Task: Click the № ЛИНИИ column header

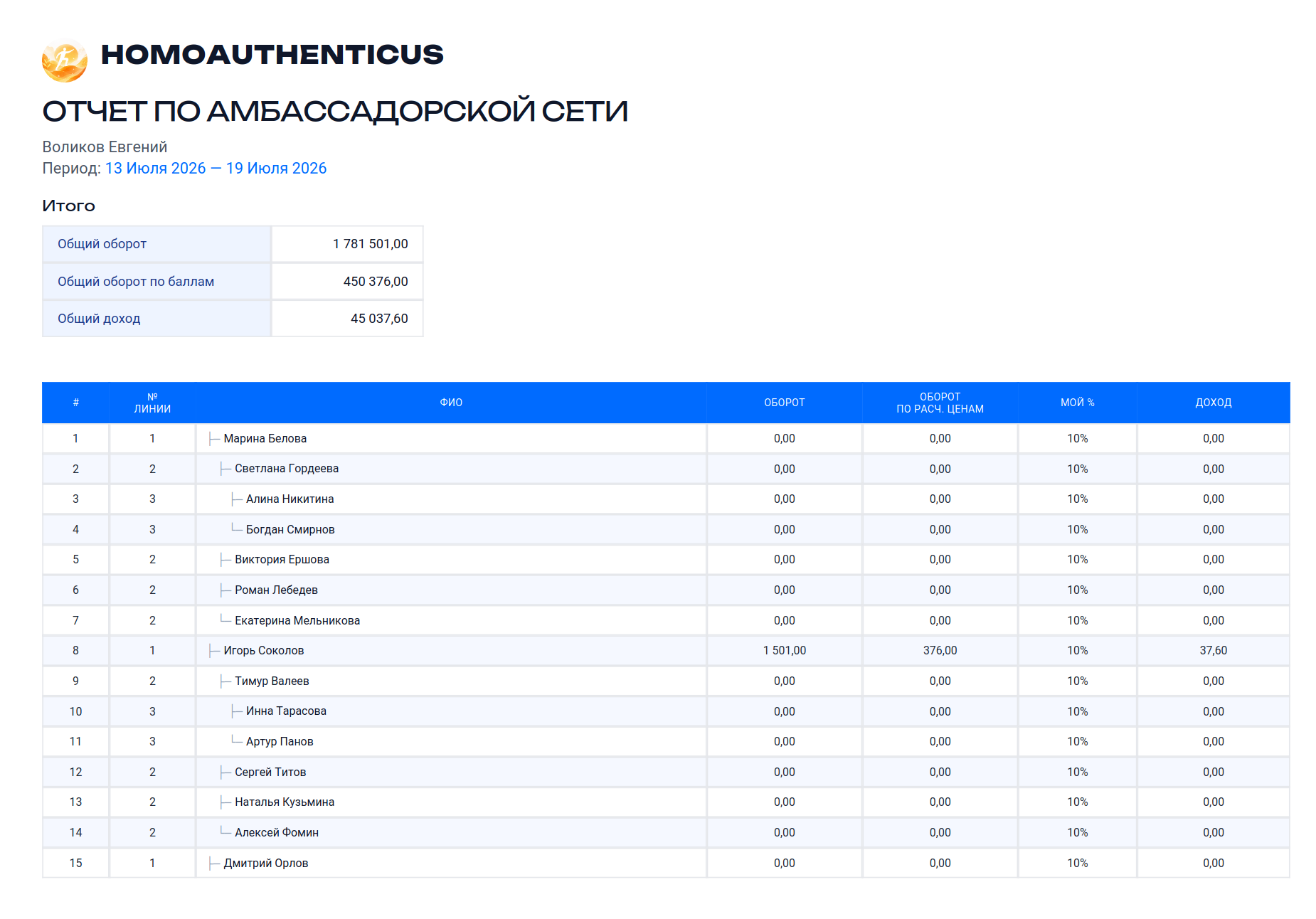Action: 152,403
